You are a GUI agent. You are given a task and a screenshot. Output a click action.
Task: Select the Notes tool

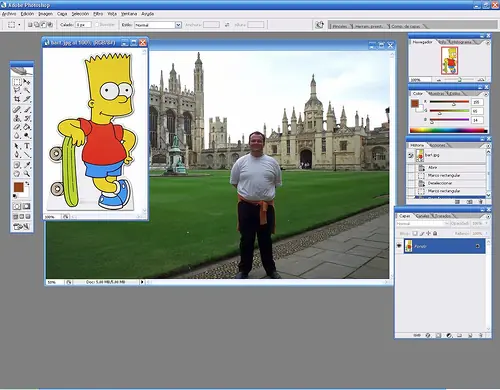(x=17, y=165)
